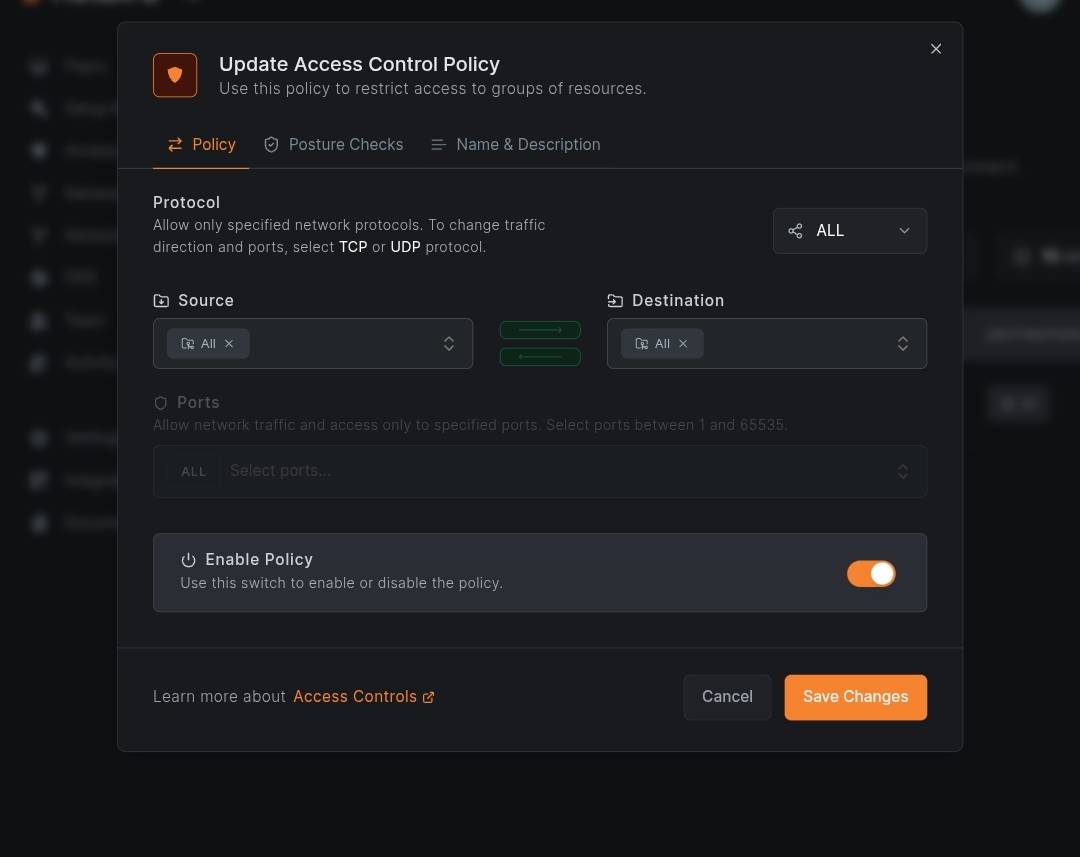Click the Source folder icon label
Screen dimensions: 1080x857
[161, 301]
